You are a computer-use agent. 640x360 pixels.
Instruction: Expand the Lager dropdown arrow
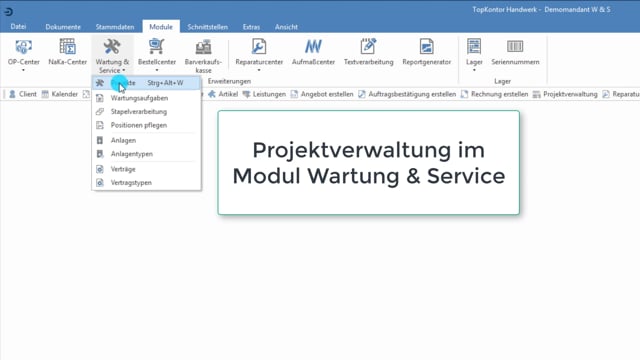point(474,70)
